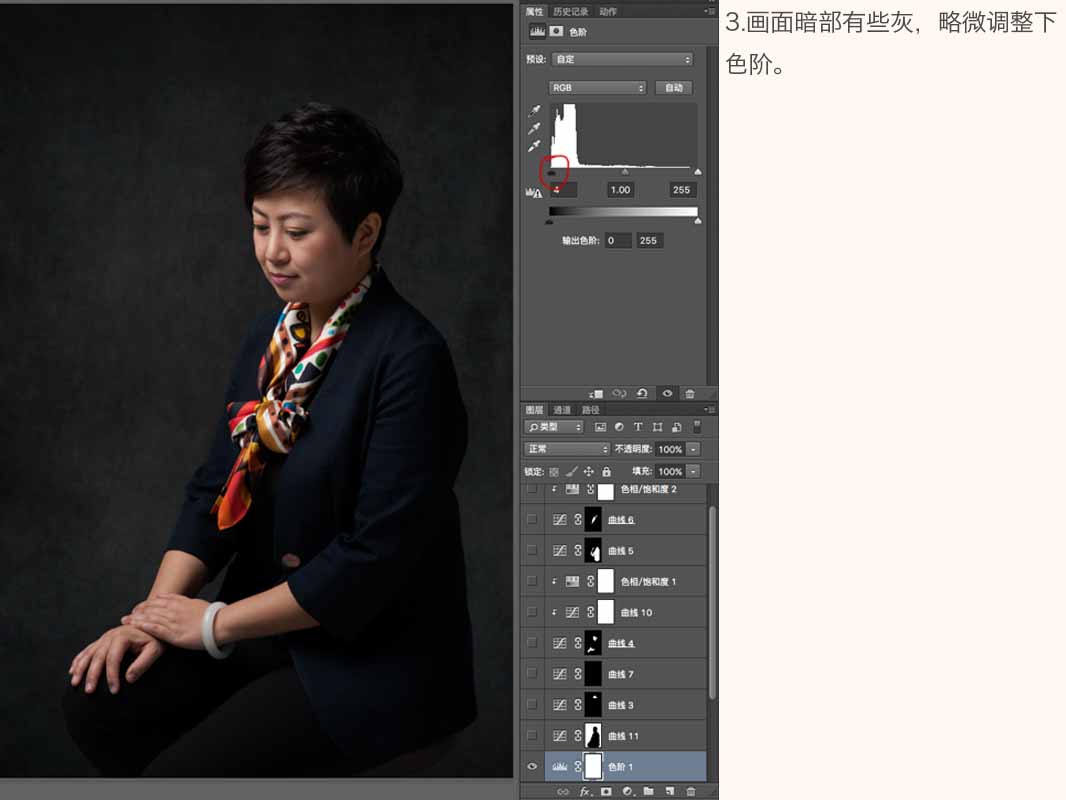
Task: Open the 预设 preset dropdown
Action: coord(622,59)
